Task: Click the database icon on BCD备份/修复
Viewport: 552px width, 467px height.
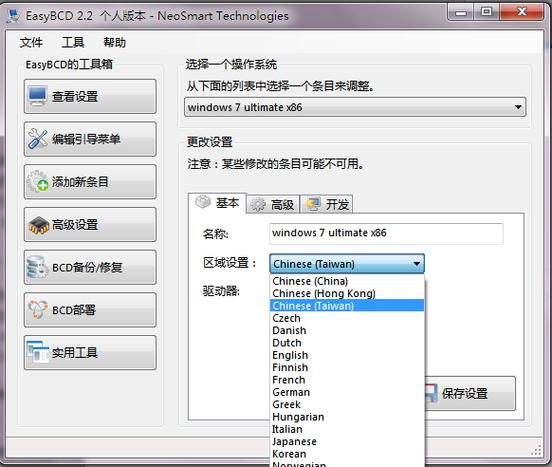Action: [x=37, y=267]
